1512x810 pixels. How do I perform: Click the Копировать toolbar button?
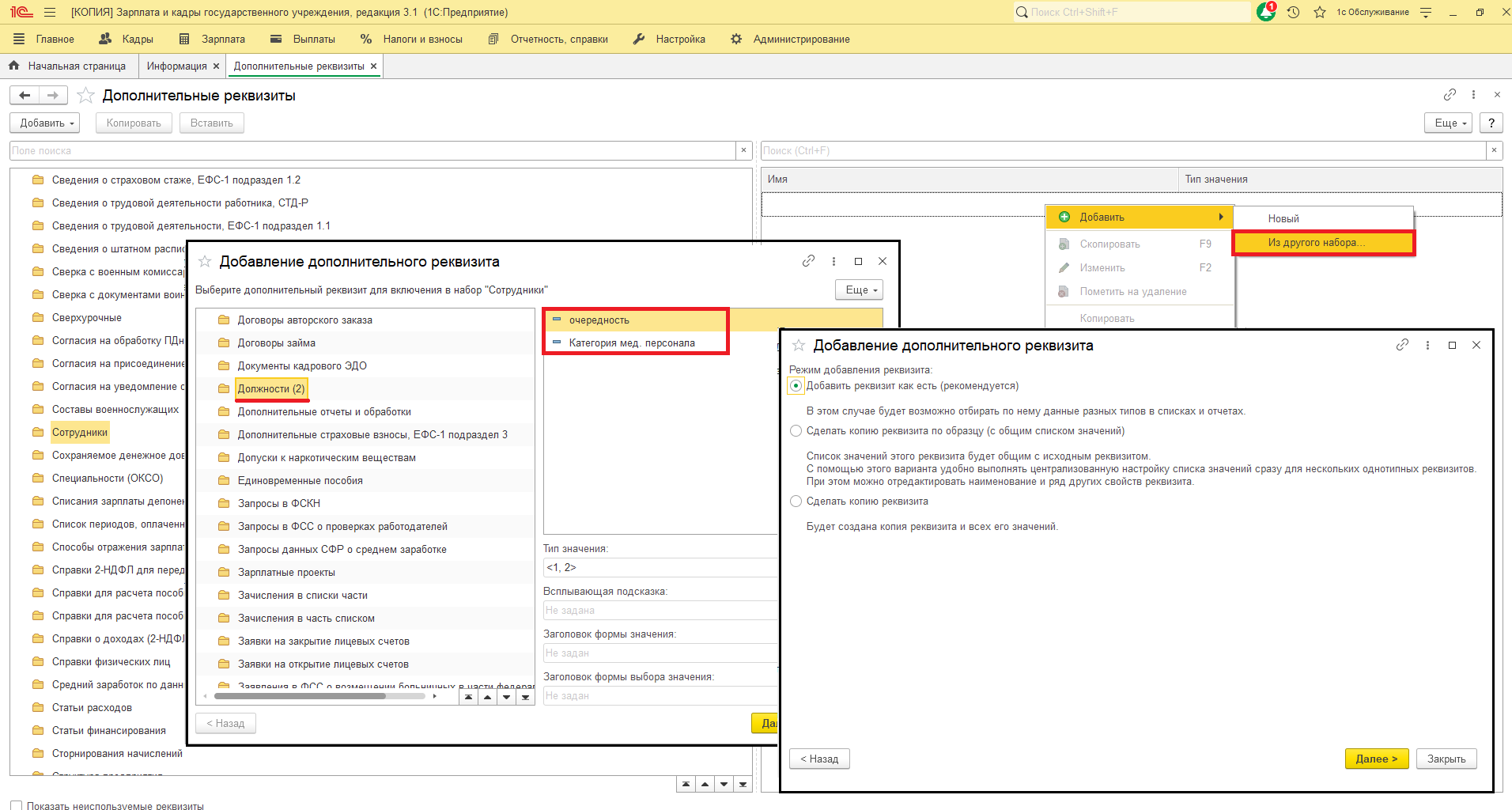pyautogui.click(x=134, y=123)
